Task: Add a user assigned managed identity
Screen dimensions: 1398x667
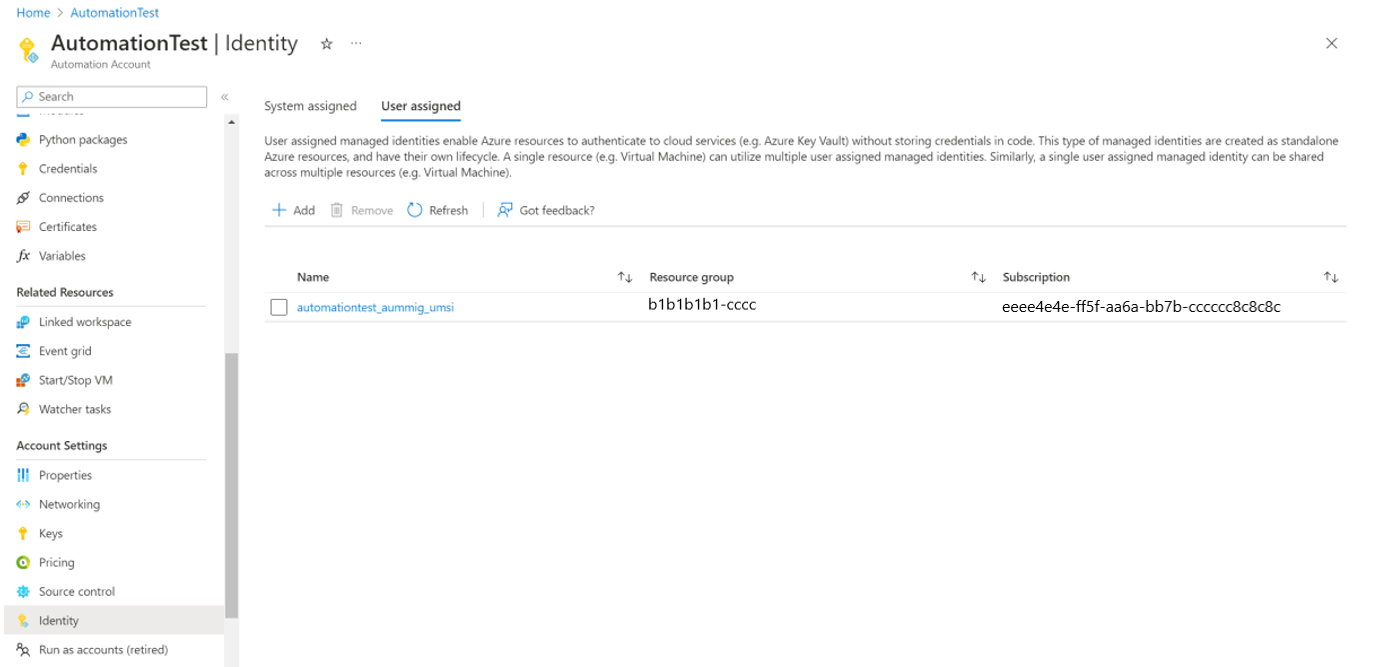Action: point(292,210)
